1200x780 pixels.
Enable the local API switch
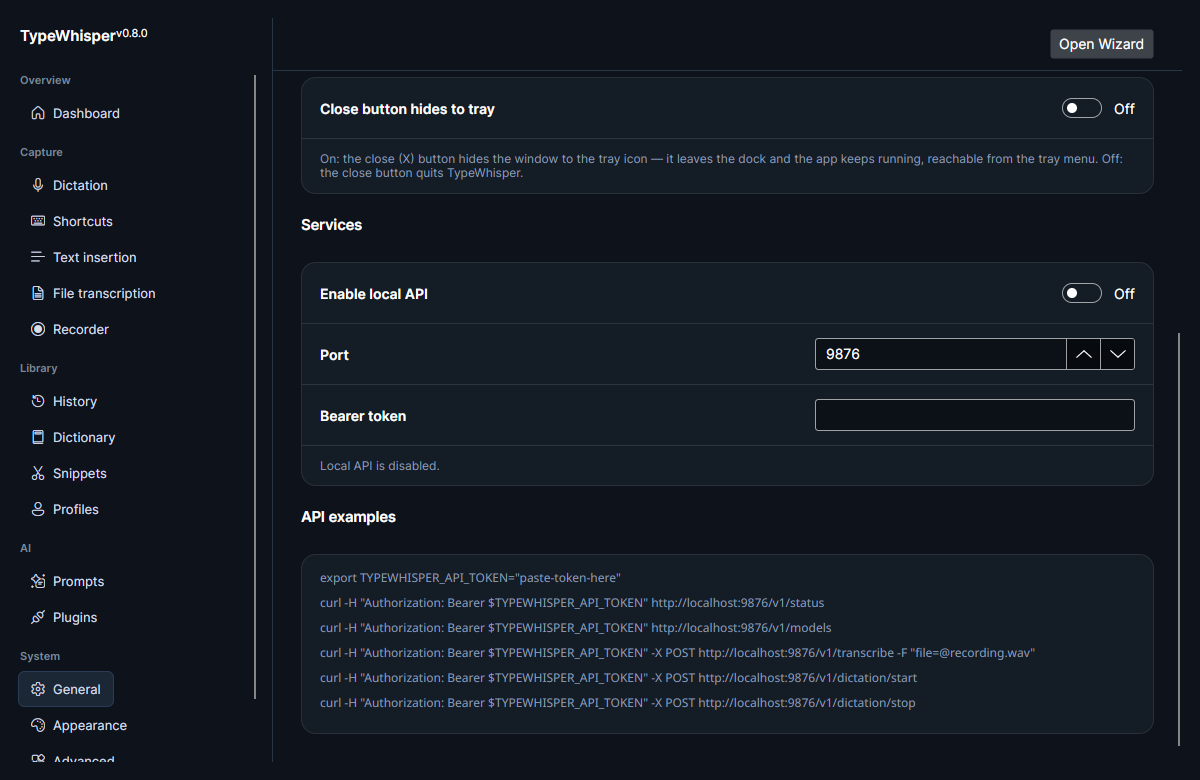(x=1081, y=293)
